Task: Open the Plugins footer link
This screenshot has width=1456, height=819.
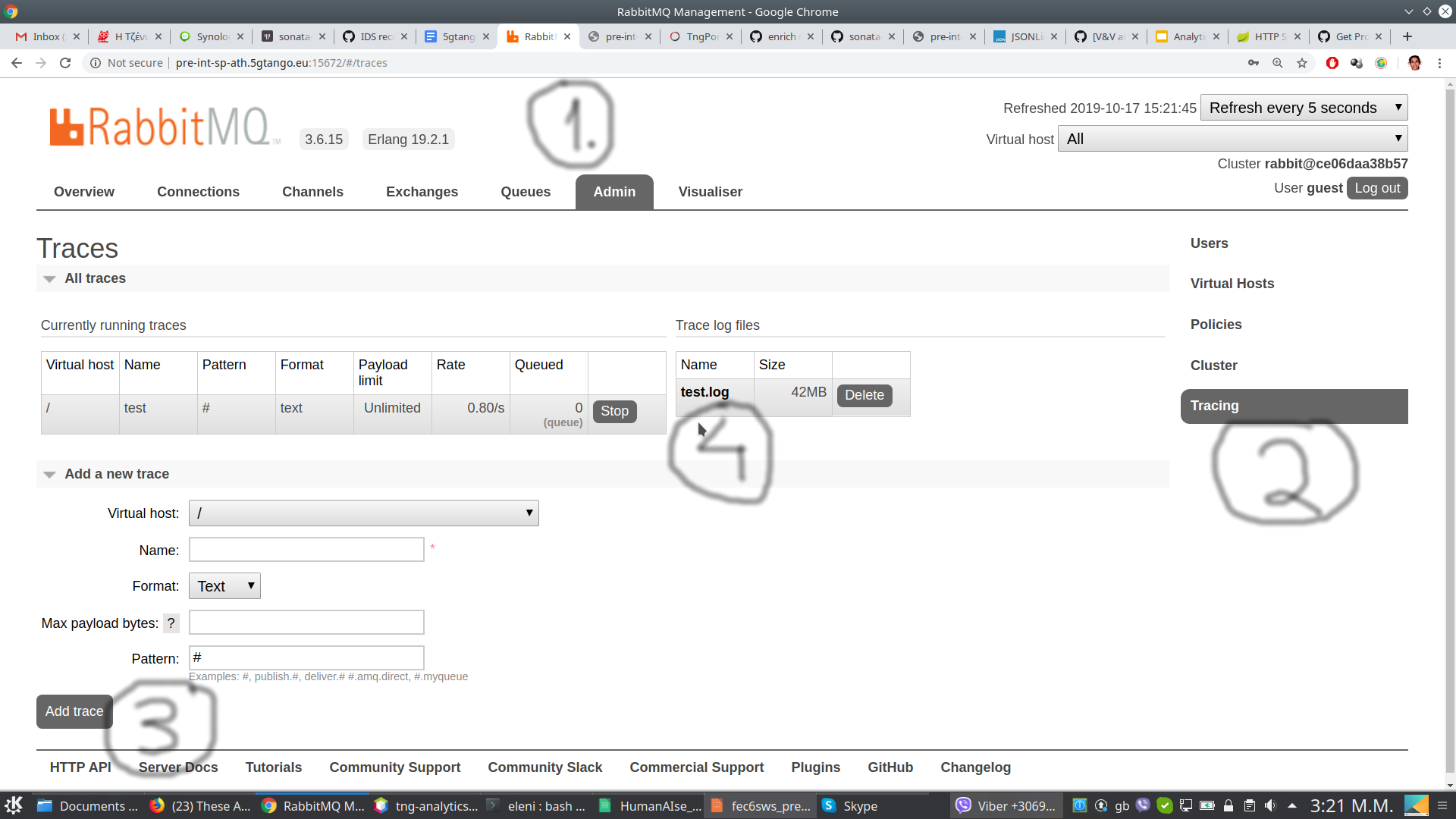Action: pos(815,767)
